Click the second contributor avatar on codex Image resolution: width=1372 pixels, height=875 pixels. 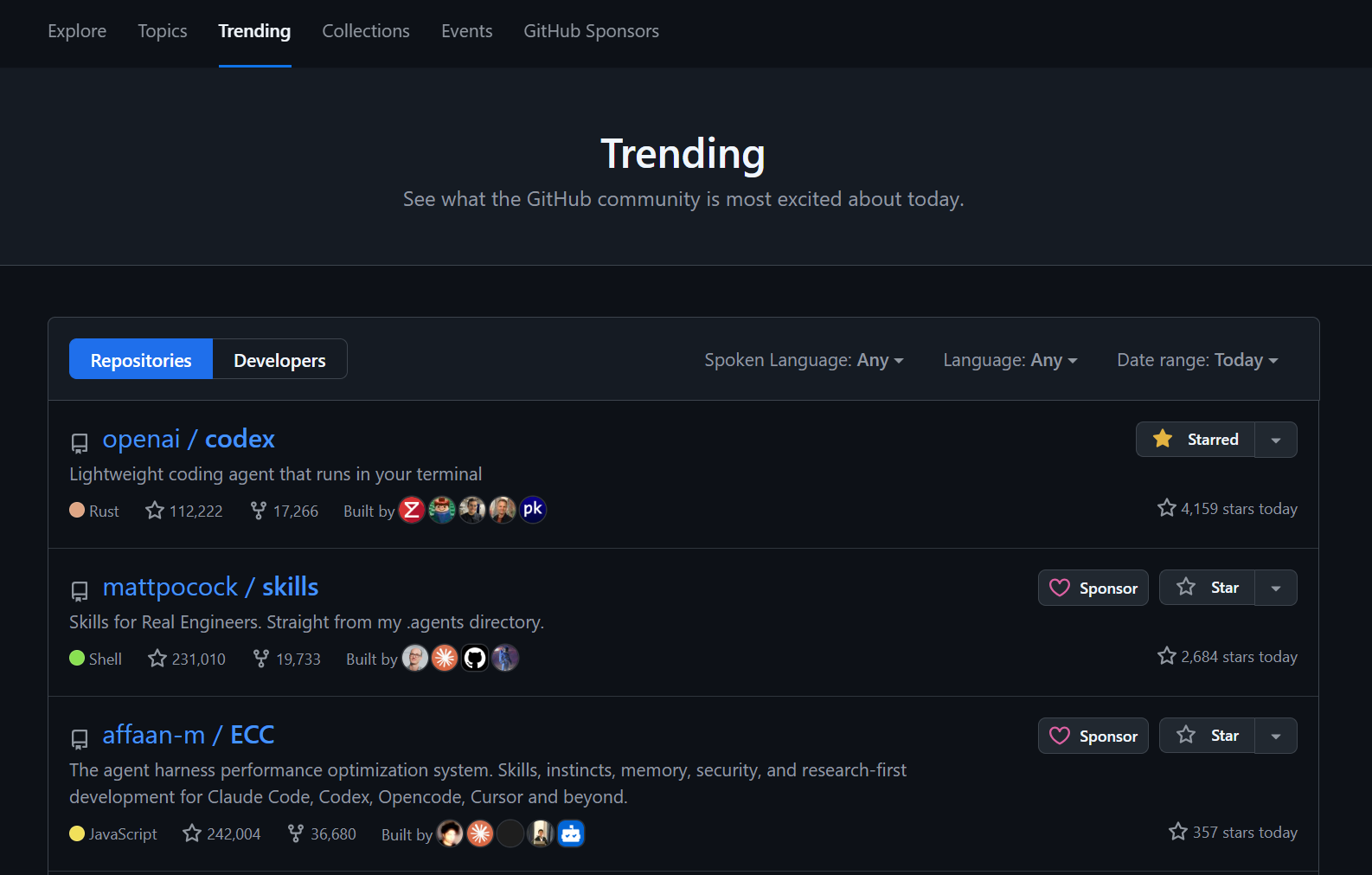point(442,510)
